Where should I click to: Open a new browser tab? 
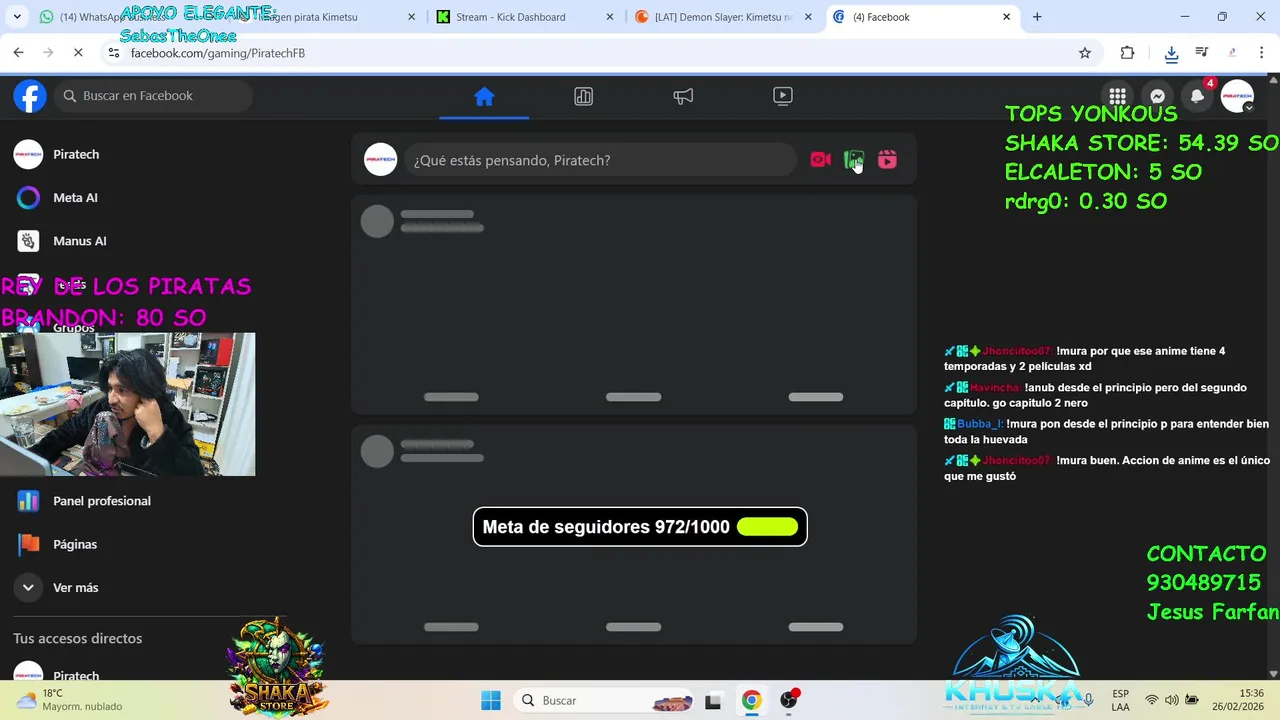coord(1037,17)
